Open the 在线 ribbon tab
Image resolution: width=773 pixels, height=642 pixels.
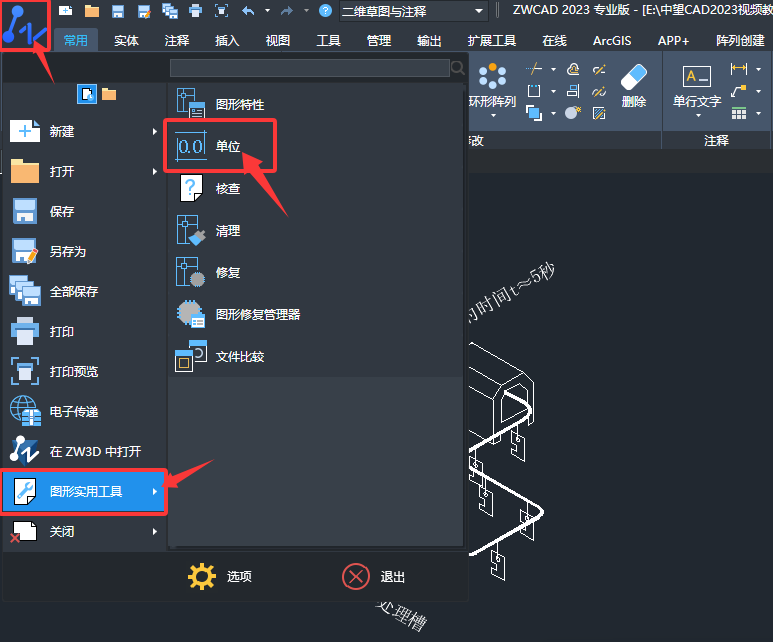point(555,40)
